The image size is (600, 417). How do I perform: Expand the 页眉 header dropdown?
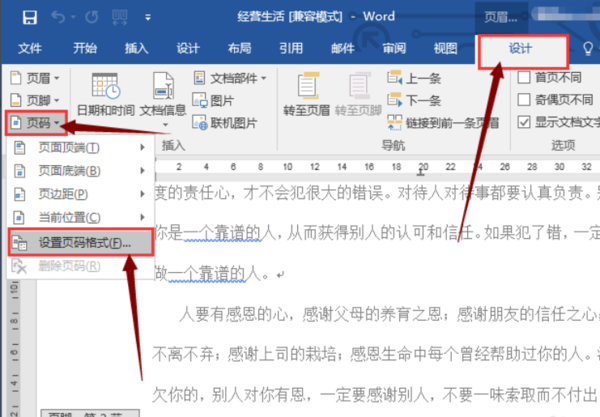click(x=35, y=78)
